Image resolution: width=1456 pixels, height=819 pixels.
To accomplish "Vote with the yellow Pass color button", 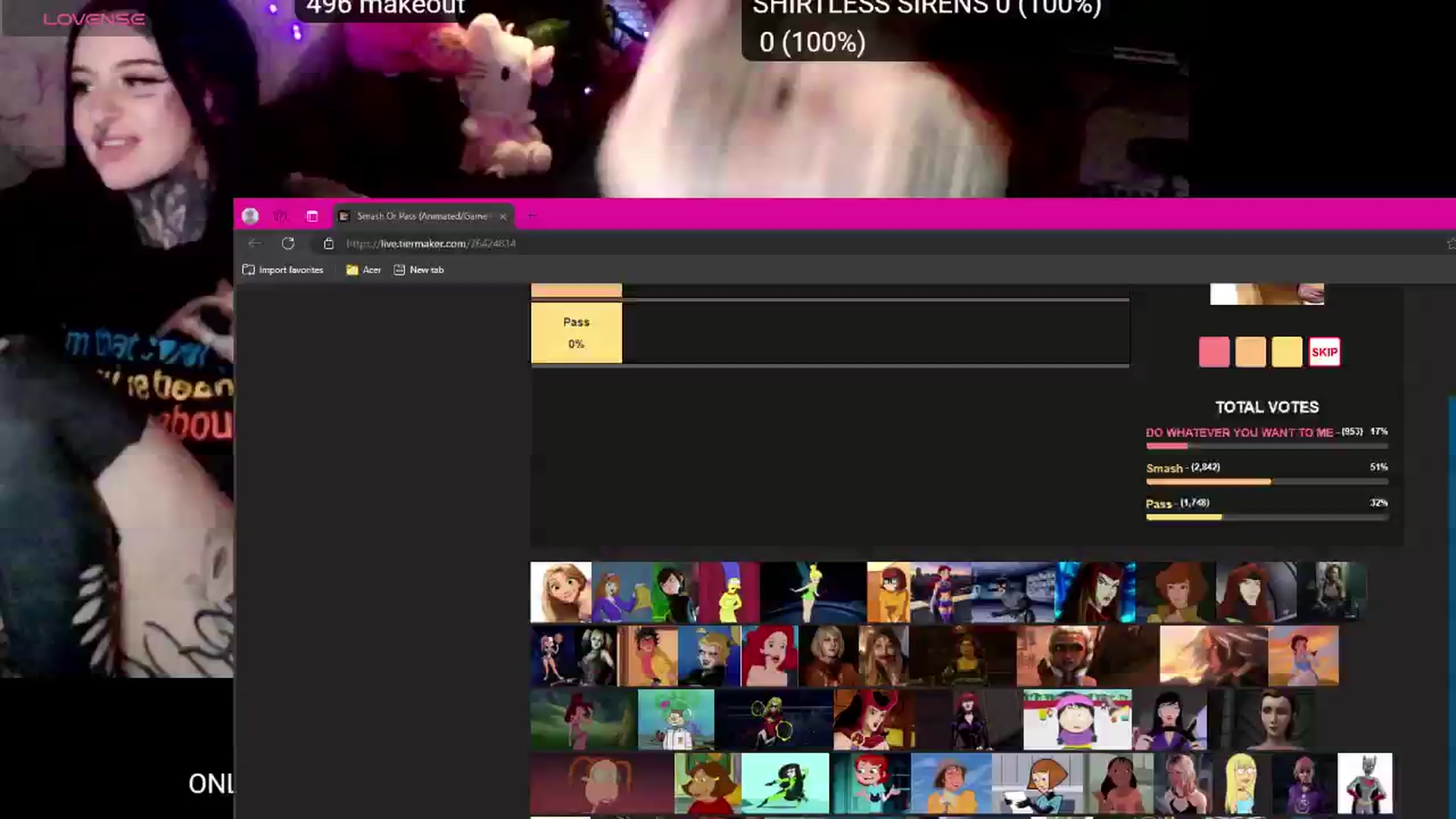I will pyautogui.click(x=1287, y=352).
